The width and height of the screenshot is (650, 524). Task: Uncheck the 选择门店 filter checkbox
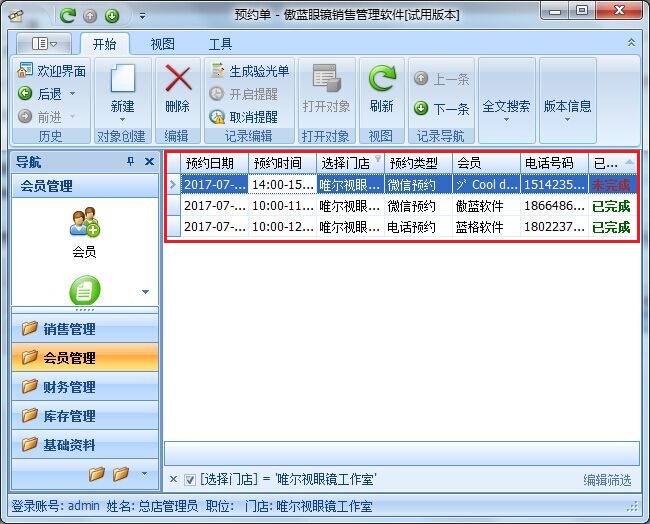pyautogui.click(x=190, y=480)
